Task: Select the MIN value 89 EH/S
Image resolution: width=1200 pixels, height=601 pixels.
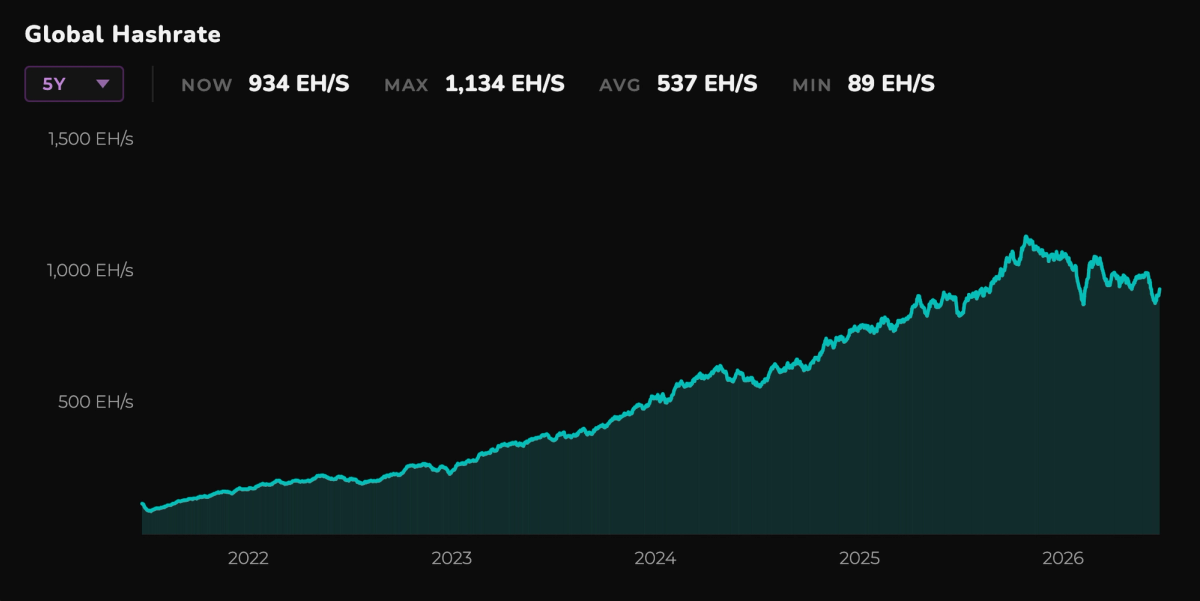Action: coord(891,84)
